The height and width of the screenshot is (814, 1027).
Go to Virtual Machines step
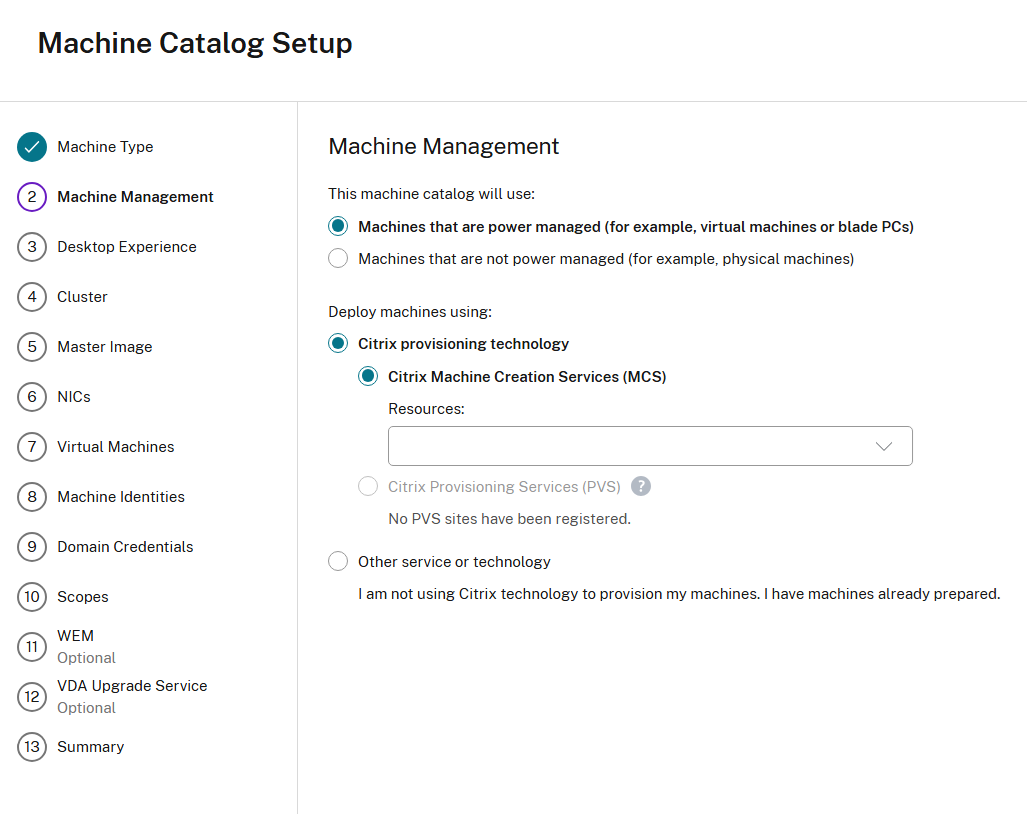click(x=115, y=447)
